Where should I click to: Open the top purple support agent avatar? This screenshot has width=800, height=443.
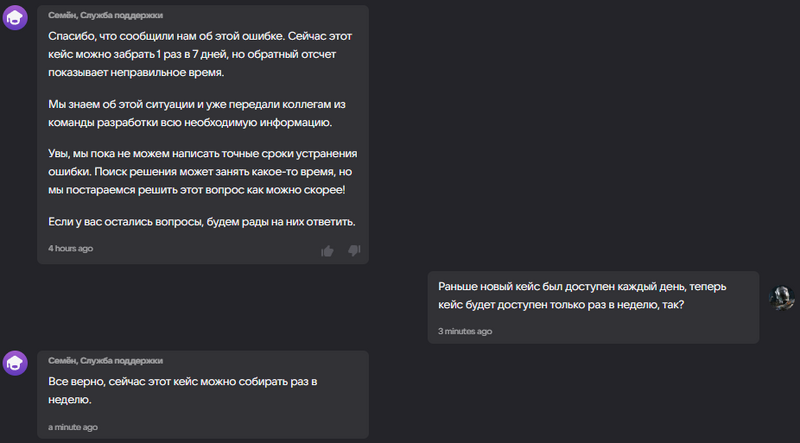coord(16,17)
